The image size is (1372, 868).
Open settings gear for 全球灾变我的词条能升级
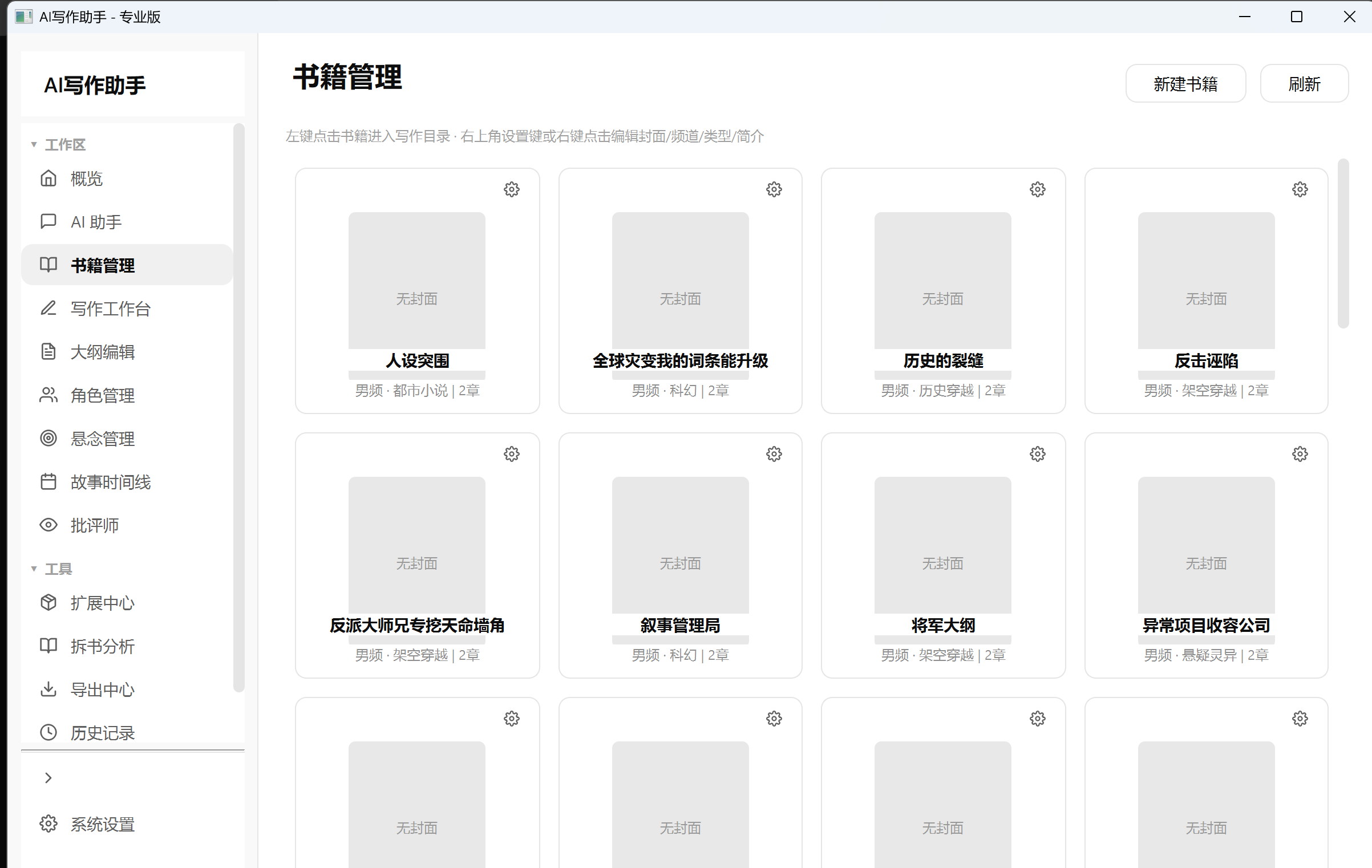click(774, 189)
